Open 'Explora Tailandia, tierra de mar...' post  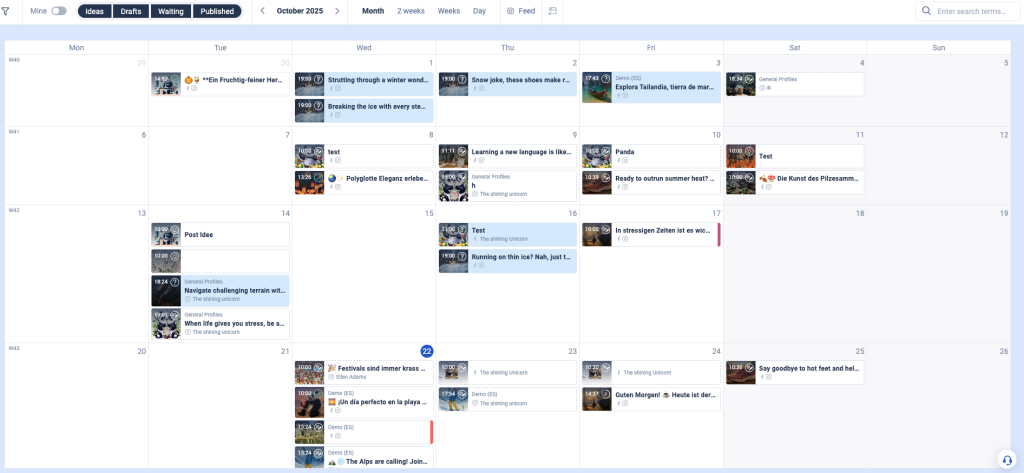[x=651, y=88]
